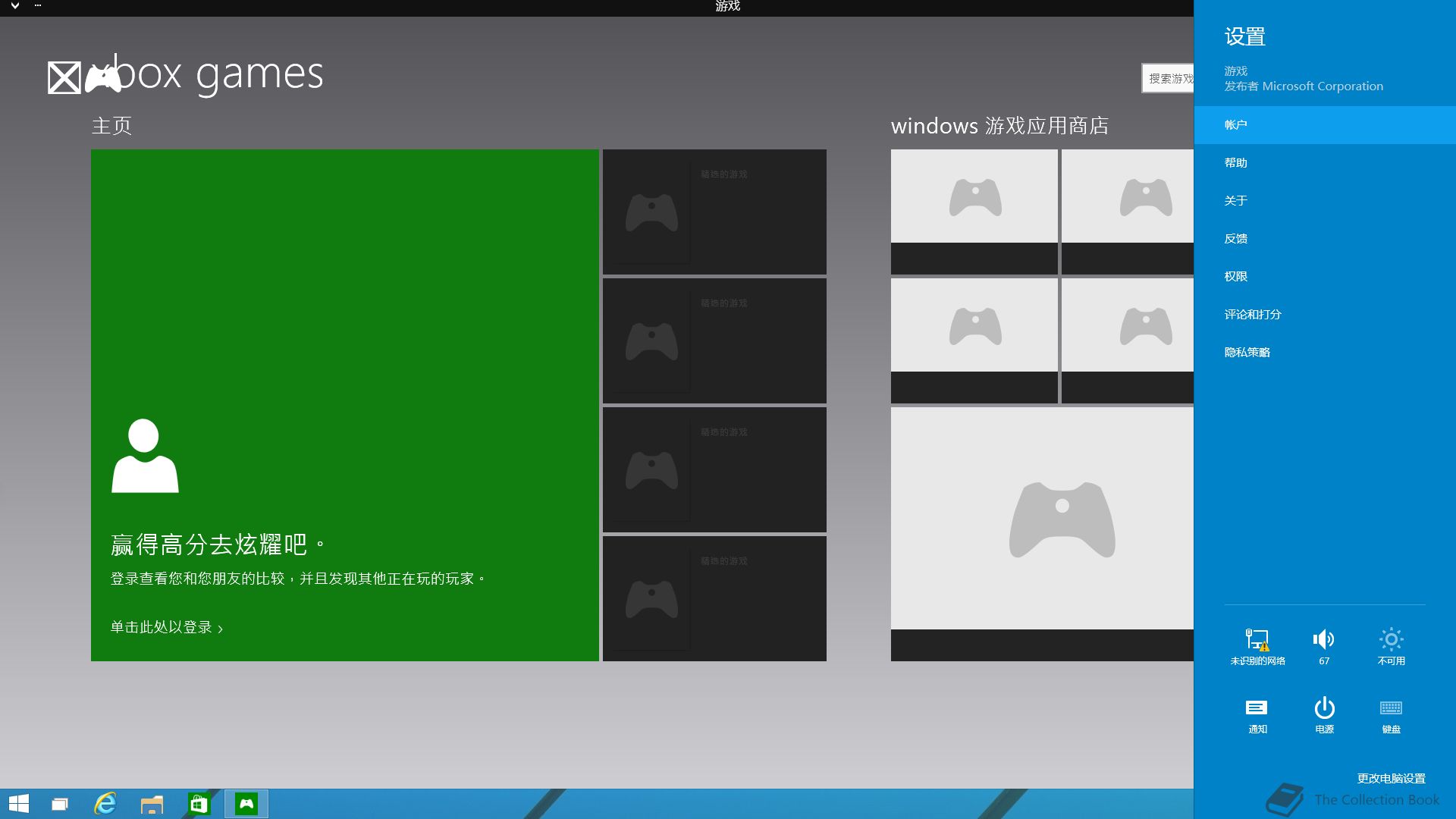Image resolution: width=1456 pixels, height=819 pixels.
Task: Open the third featured game dark tile
Action: pyautogui.click(x=714, y=469)
